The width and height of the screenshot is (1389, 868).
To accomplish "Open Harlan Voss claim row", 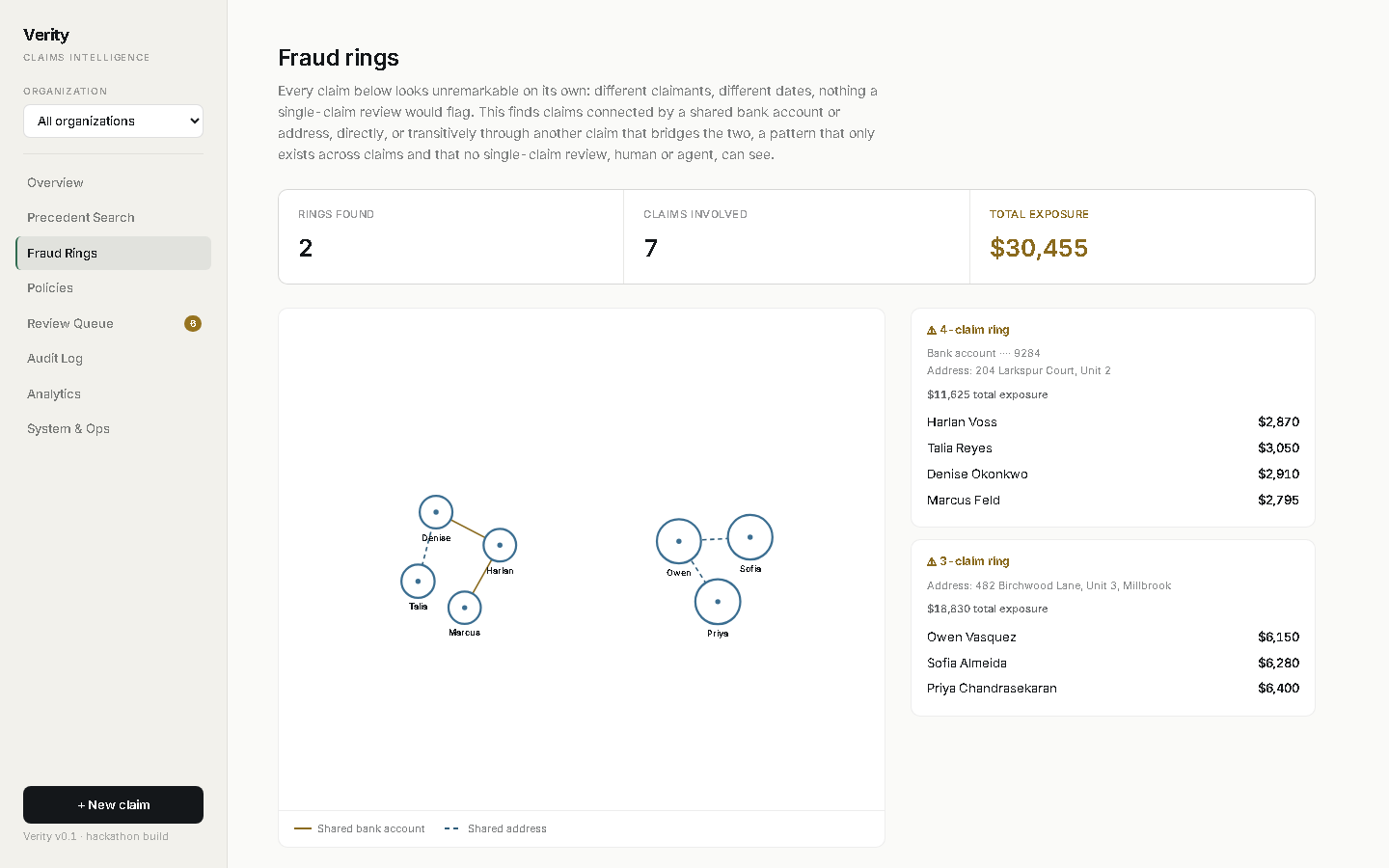I will click(1113, 422).
